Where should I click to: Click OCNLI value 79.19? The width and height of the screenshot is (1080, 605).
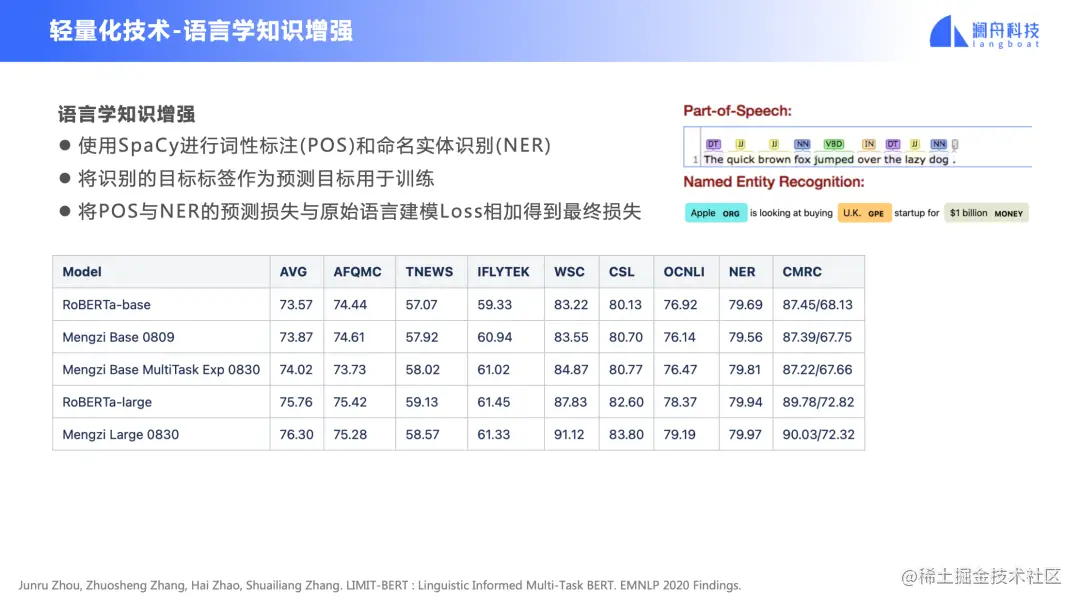pyautogui.click(x=680, y=435)
